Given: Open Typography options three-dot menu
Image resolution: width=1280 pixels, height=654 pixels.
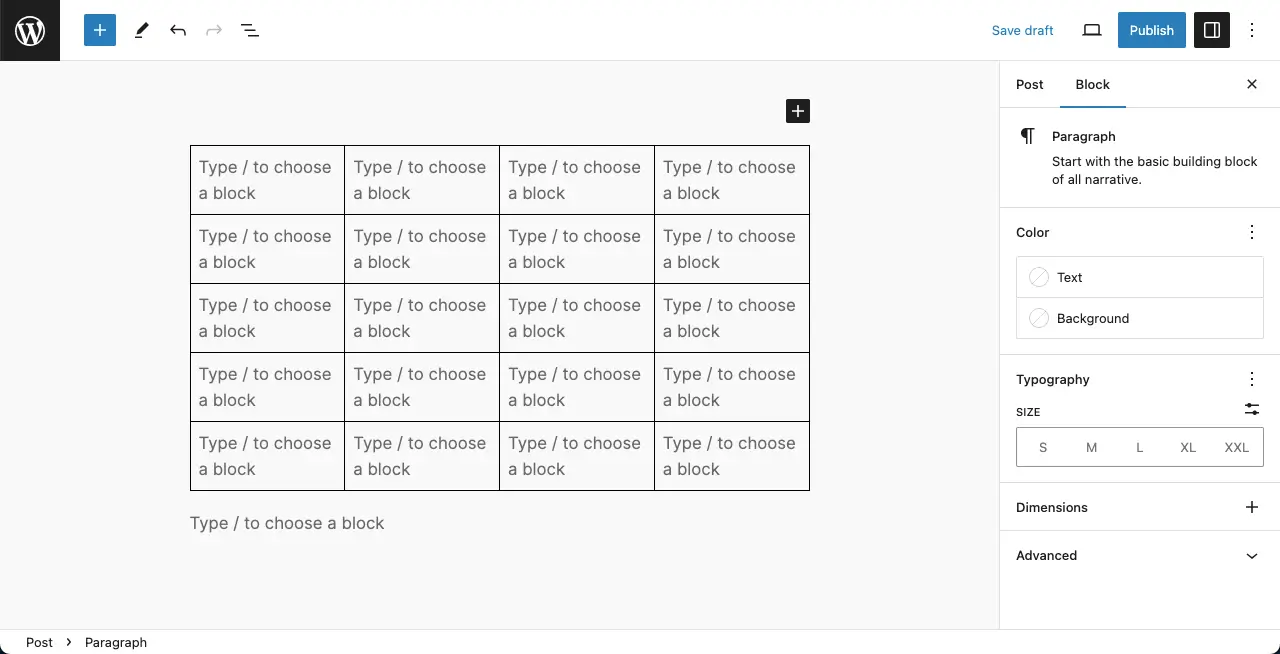Looking at the screenshot, I should [x=1252, y=379].
